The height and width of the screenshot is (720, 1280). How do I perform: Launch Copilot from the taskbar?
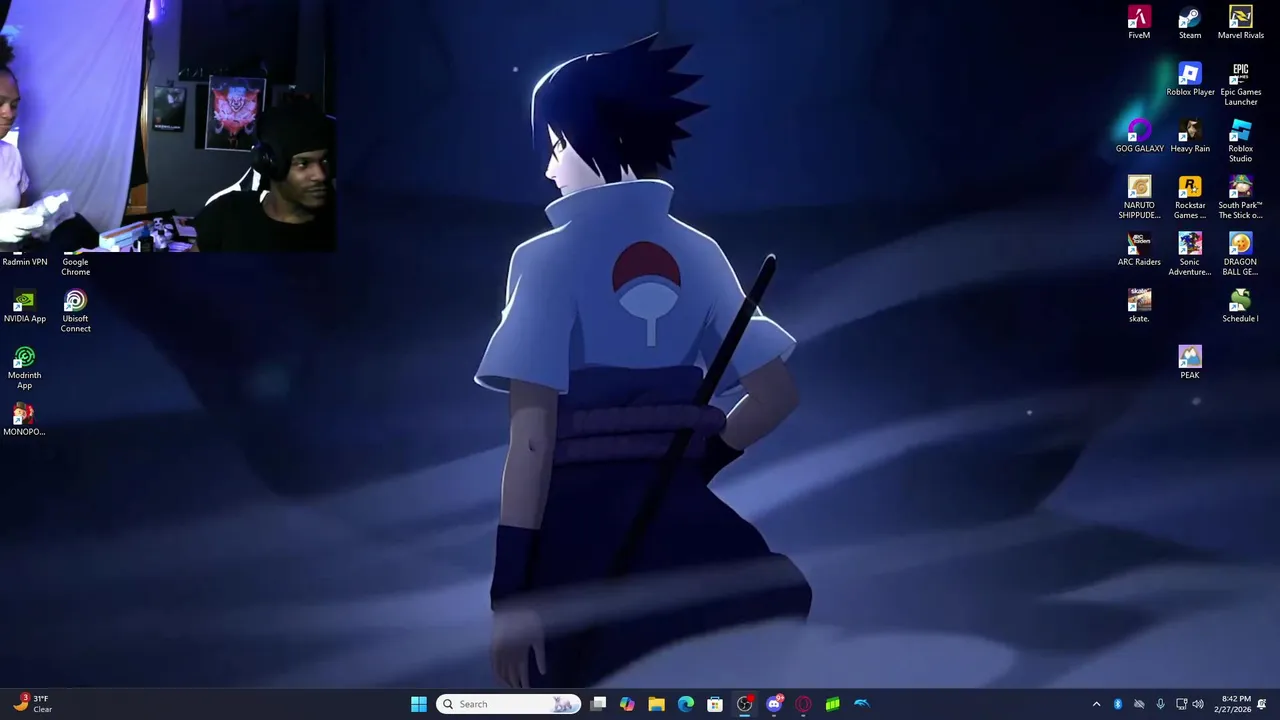(627, 704)
